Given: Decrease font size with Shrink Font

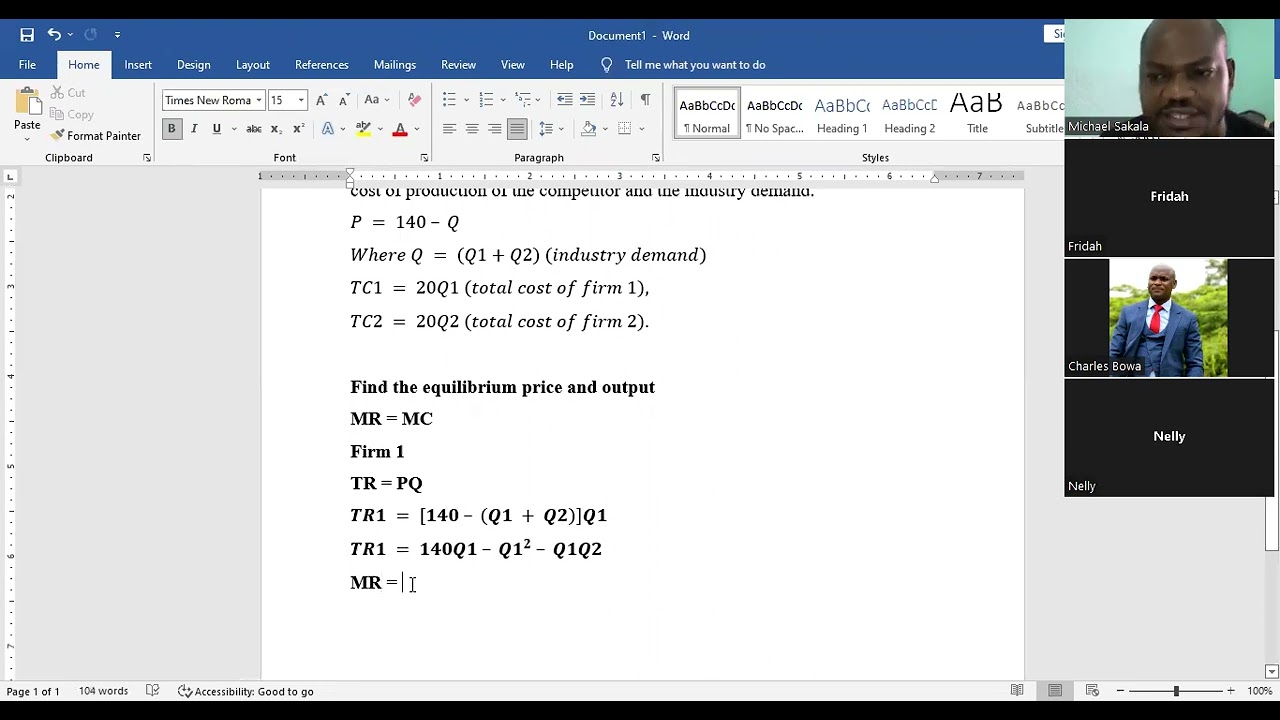Looking at the screenshot, I should point(344,100).
